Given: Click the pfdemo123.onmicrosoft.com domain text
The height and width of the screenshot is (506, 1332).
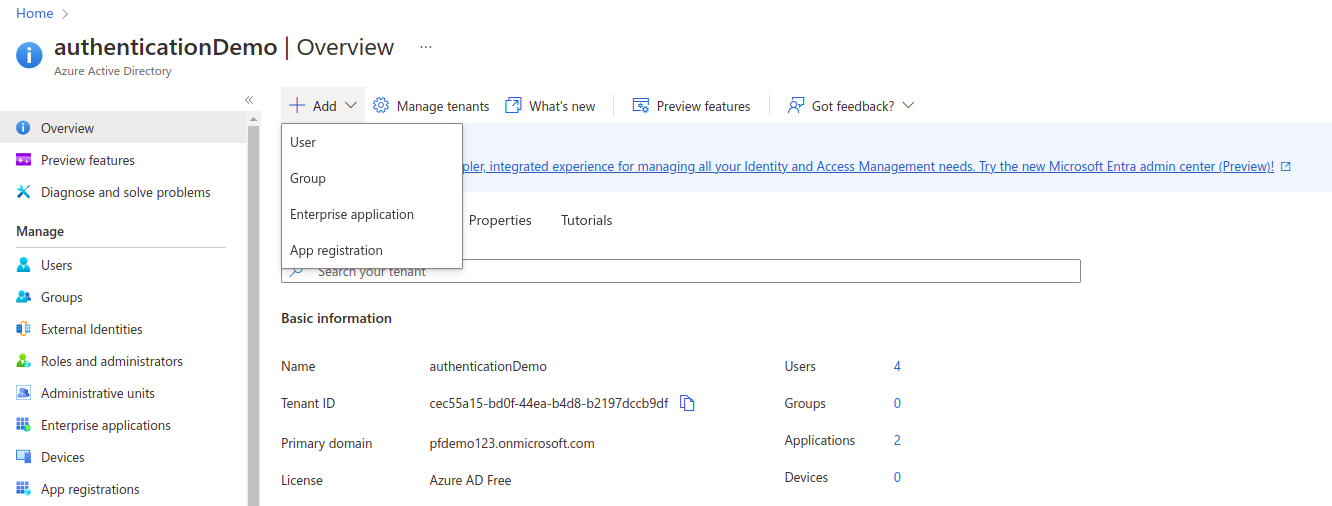Looking at the screenshot, I should [512, 443].
